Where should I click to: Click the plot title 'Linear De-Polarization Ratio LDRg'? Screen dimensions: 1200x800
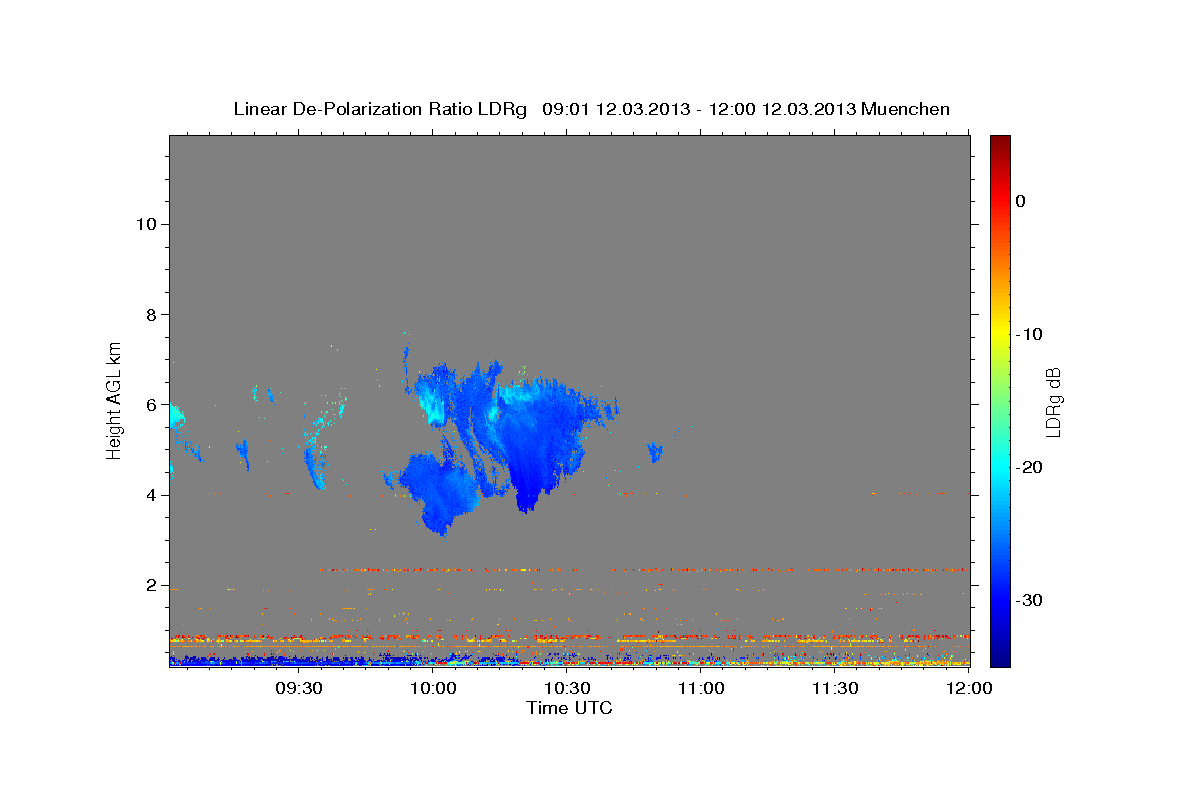point(380,109)
